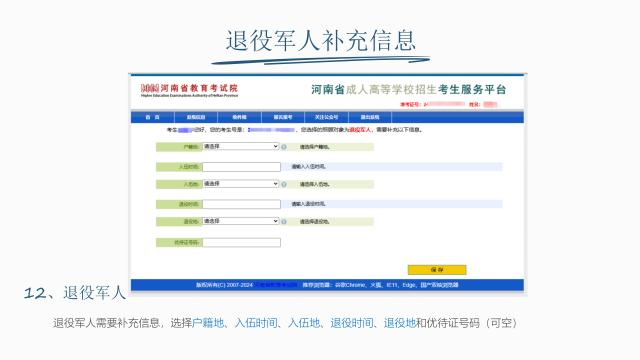Expand the 入伍地 请选择 dropdown
The height and width of the screenshot is (360, 640).
[x=241, y=184]
